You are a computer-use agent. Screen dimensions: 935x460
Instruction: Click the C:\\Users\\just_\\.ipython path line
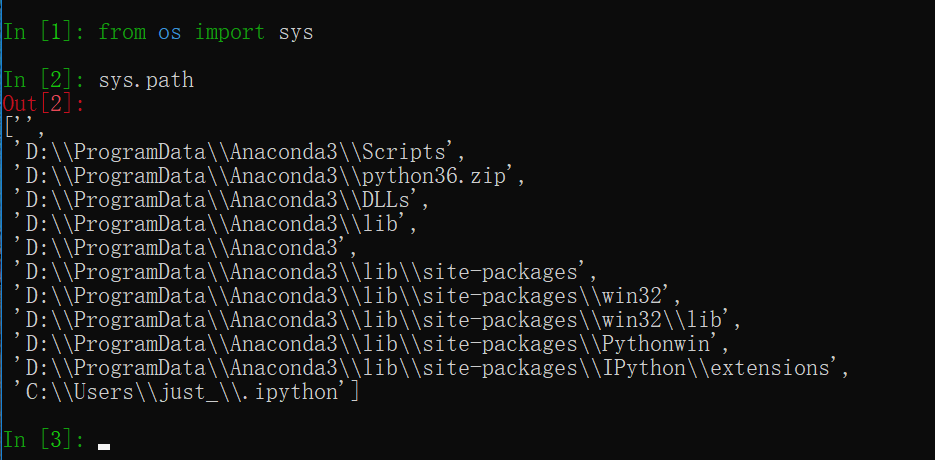pyautogui.click(x=185, y=393)
